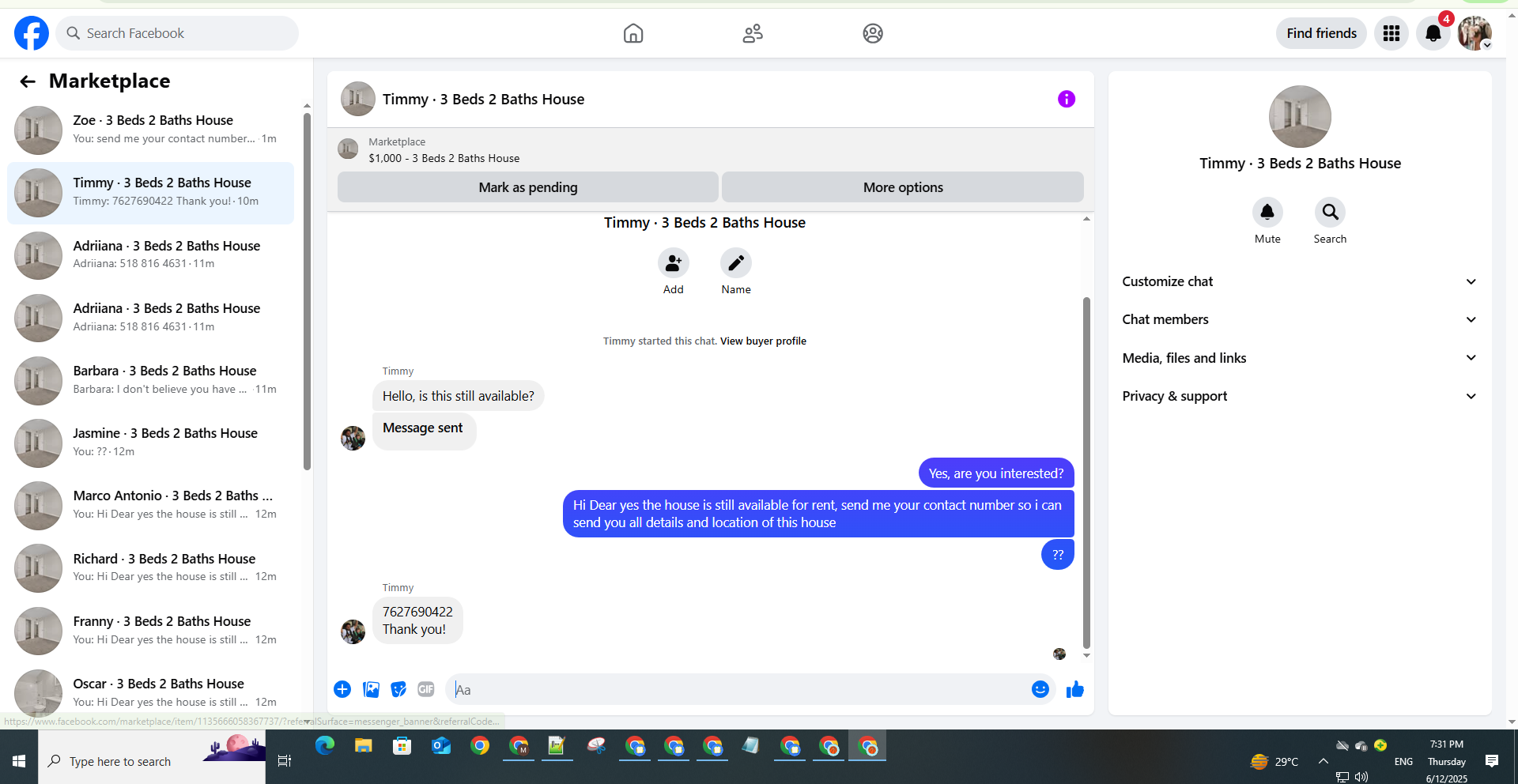Open the Groups icon in top bar
Viewport: 1518px width, 784px height.
tap(873, 33)
